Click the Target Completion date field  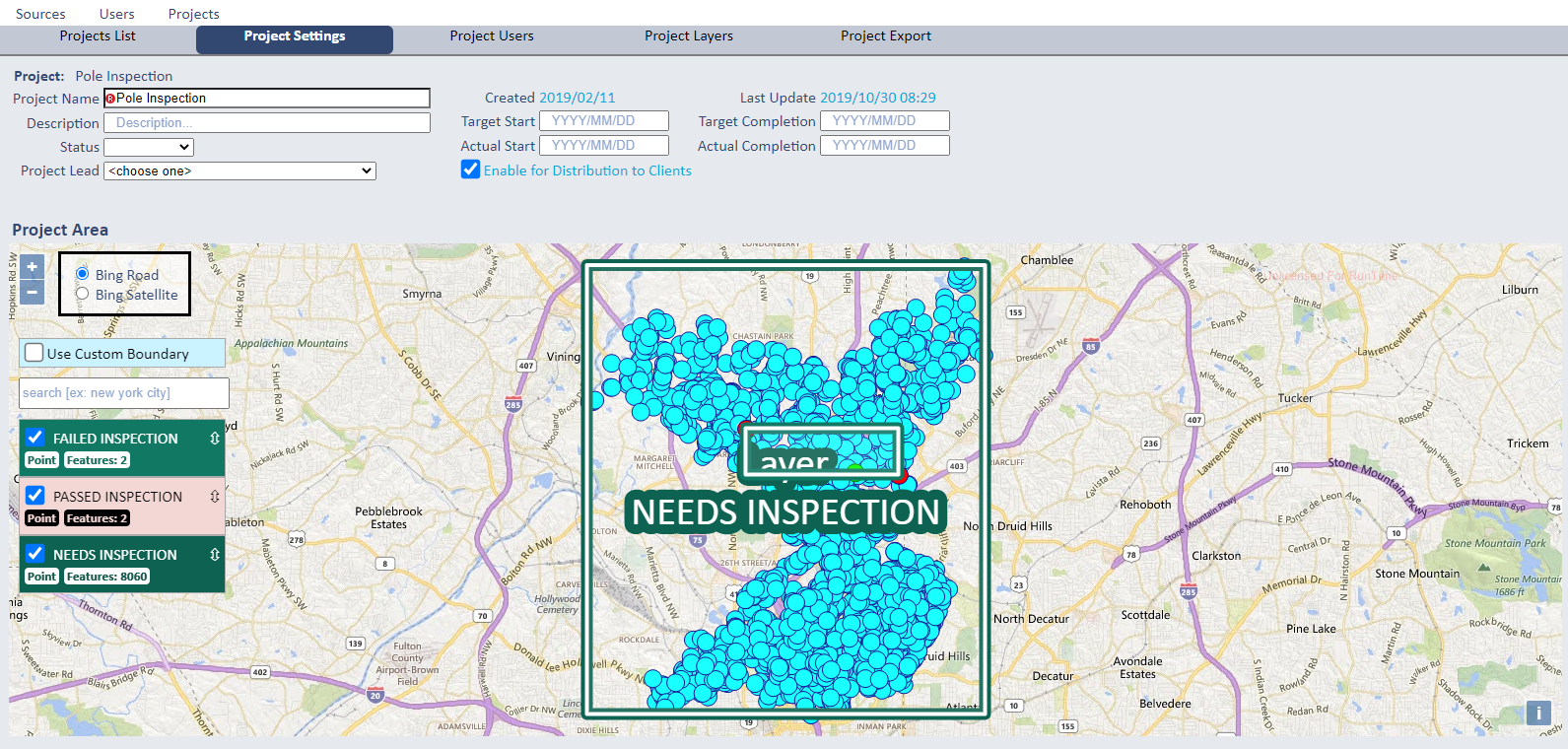click(885, 121)
